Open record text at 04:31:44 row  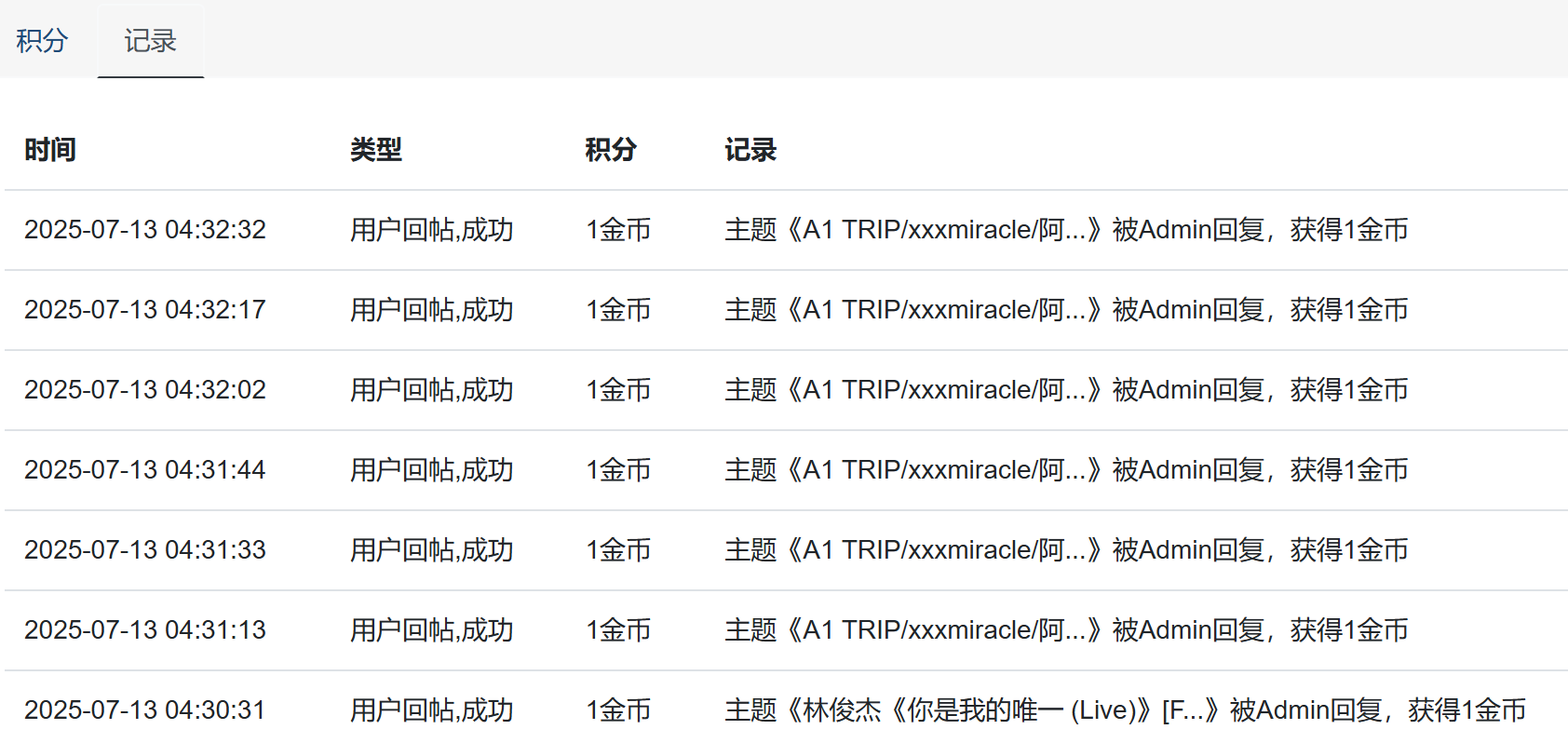1065,469
